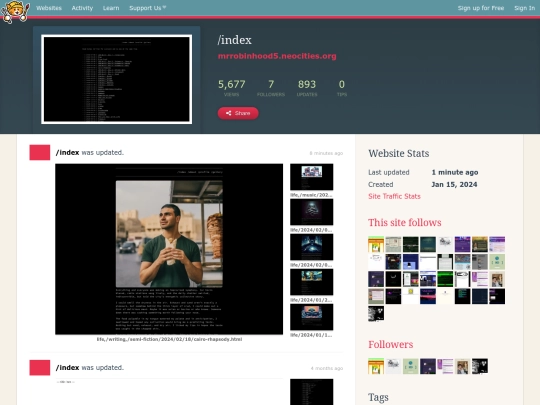The width and height of the screenshot is (540, 405).
Task: Open the third follower's pale green icon
Action: coord(411,366)
